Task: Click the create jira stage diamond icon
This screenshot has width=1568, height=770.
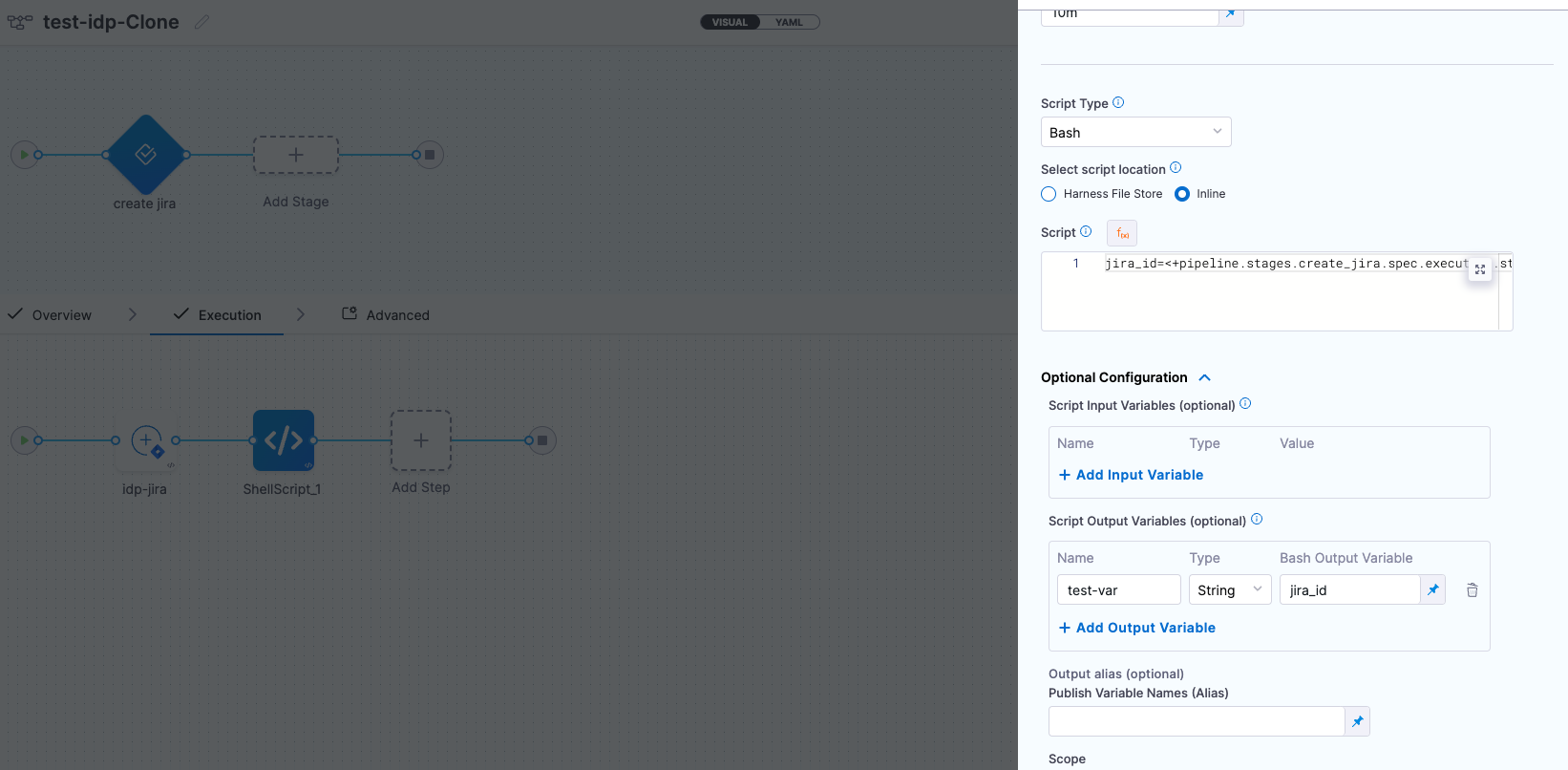Action: [x=145, y=154]
